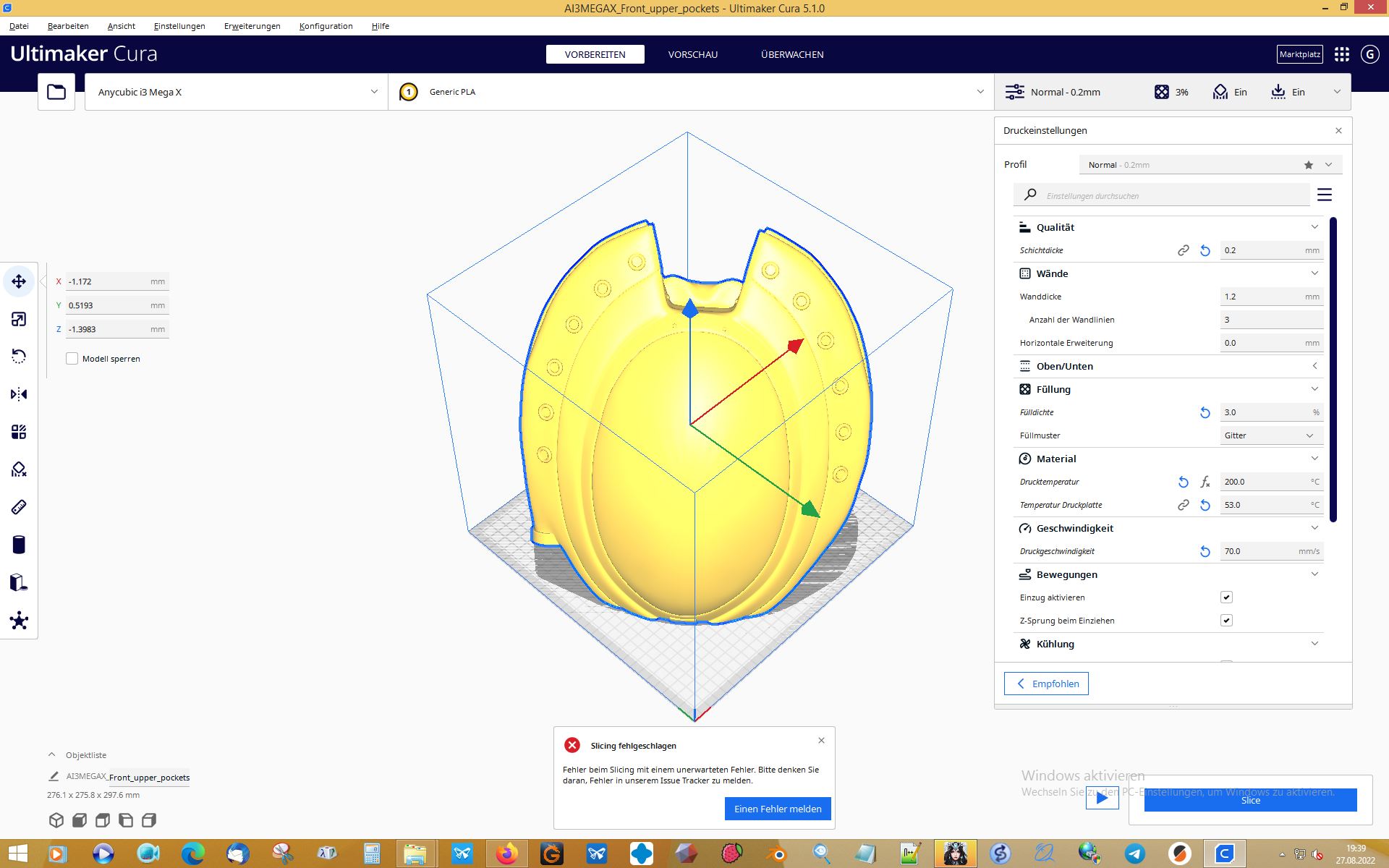Open the file folder icon
Viewport: 1389px width, 868px height.
(x=56, y=92)
